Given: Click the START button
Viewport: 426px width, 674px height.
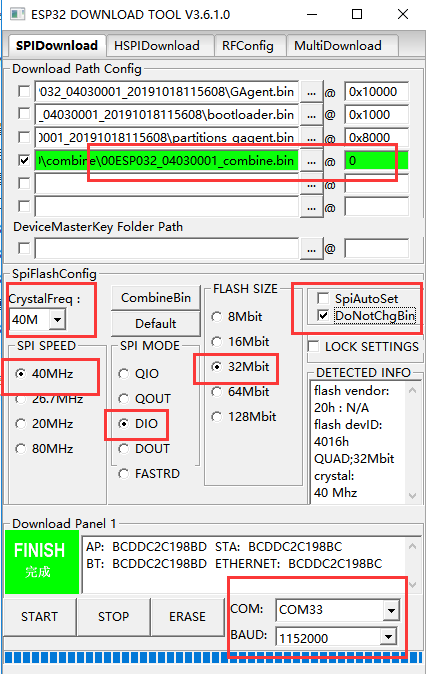Looking at the screenshot, I should pos(40,616).
